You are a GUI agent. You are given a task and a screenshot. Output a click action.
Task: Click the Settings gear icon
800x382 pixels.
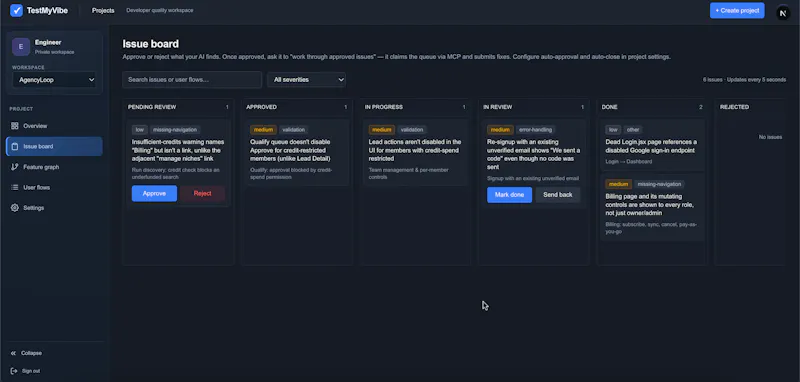coord(15,208)
